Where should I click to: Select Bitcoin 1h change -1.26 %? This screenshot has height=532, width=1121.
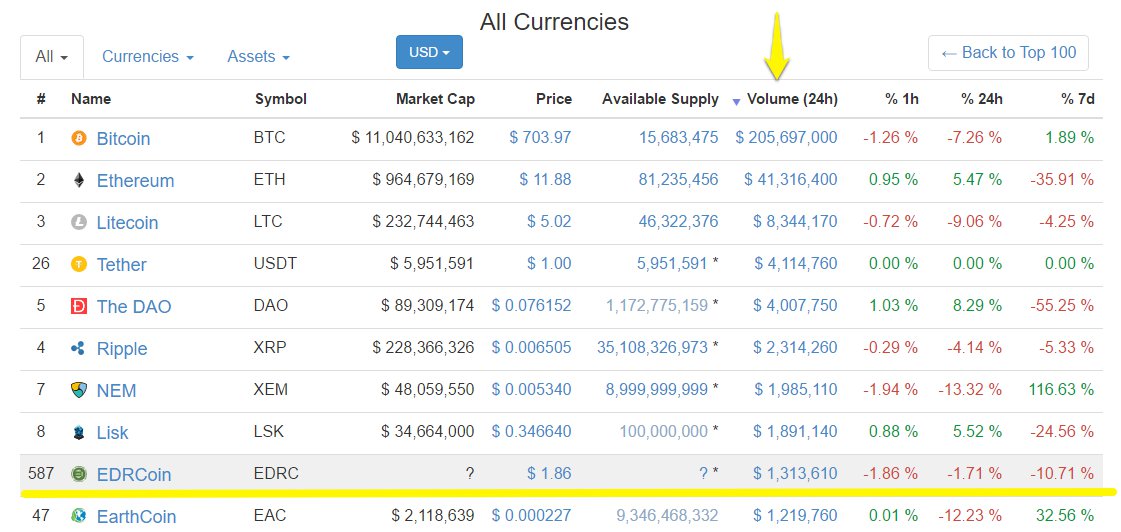coord(891,137)
